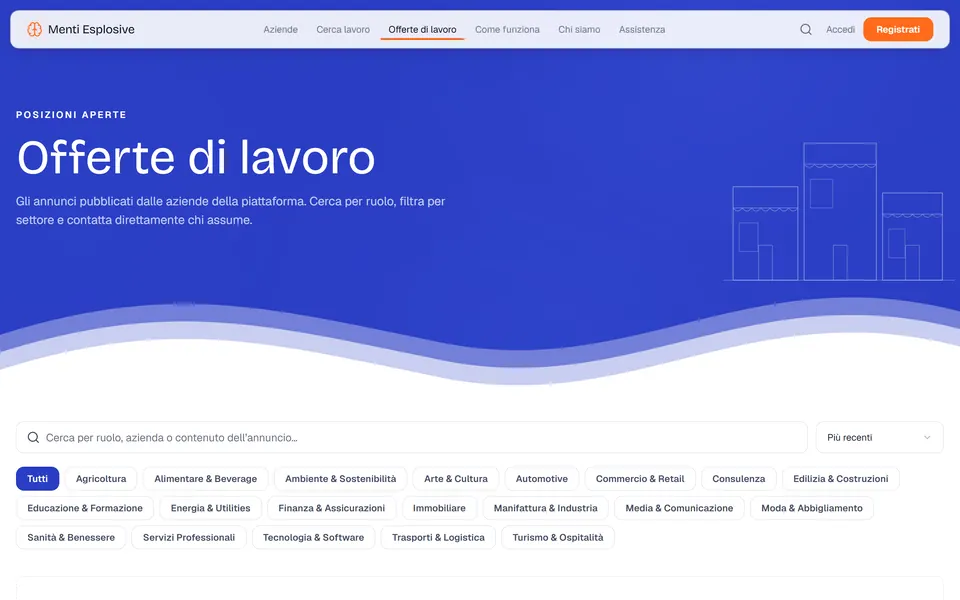Enable the Commercio & Retail filter
This screenshot has height=600, width=960.
640,479
